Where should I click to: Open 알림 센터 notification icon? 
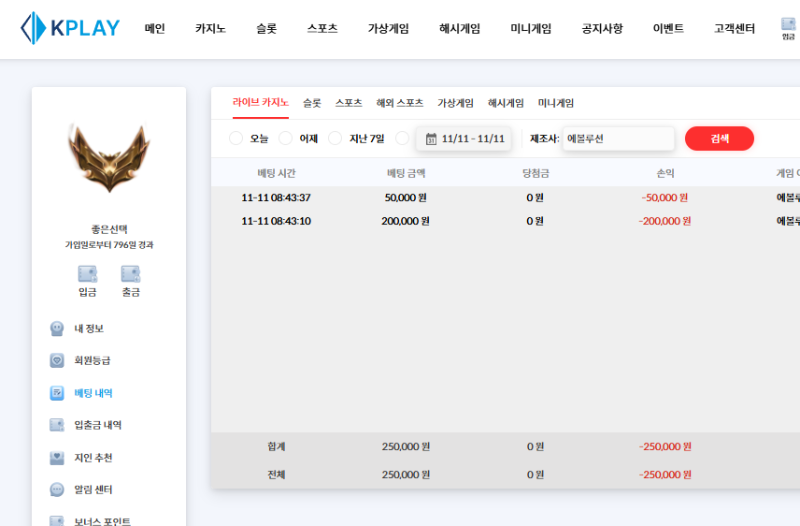pyautogui.click(x=57, y=490)
